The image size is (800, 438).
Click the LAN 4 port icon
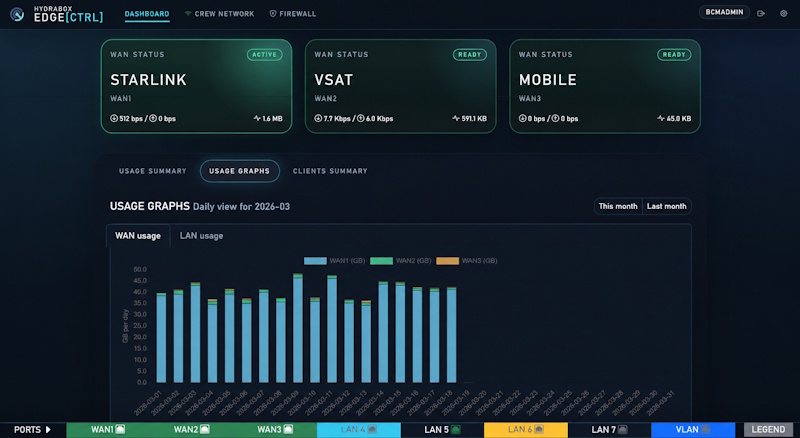click(372, 429)
